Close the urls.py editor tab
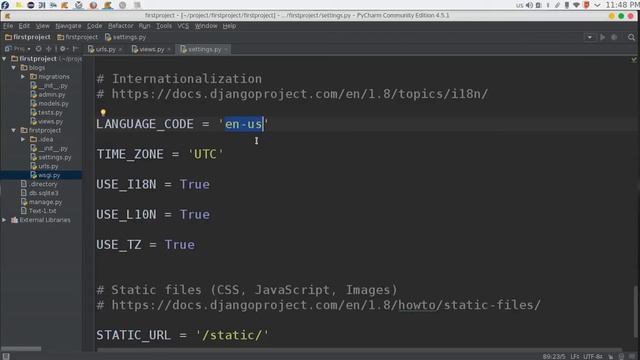Image resolution: width=640 pixels, height=360 pixels. click(120, 49)
